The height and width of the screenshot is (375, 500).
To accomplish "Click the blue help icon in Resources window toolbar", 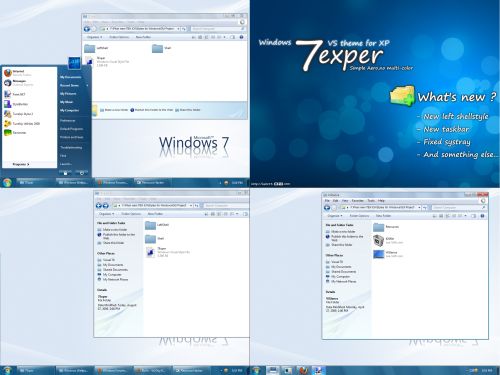I will [482, 216].
